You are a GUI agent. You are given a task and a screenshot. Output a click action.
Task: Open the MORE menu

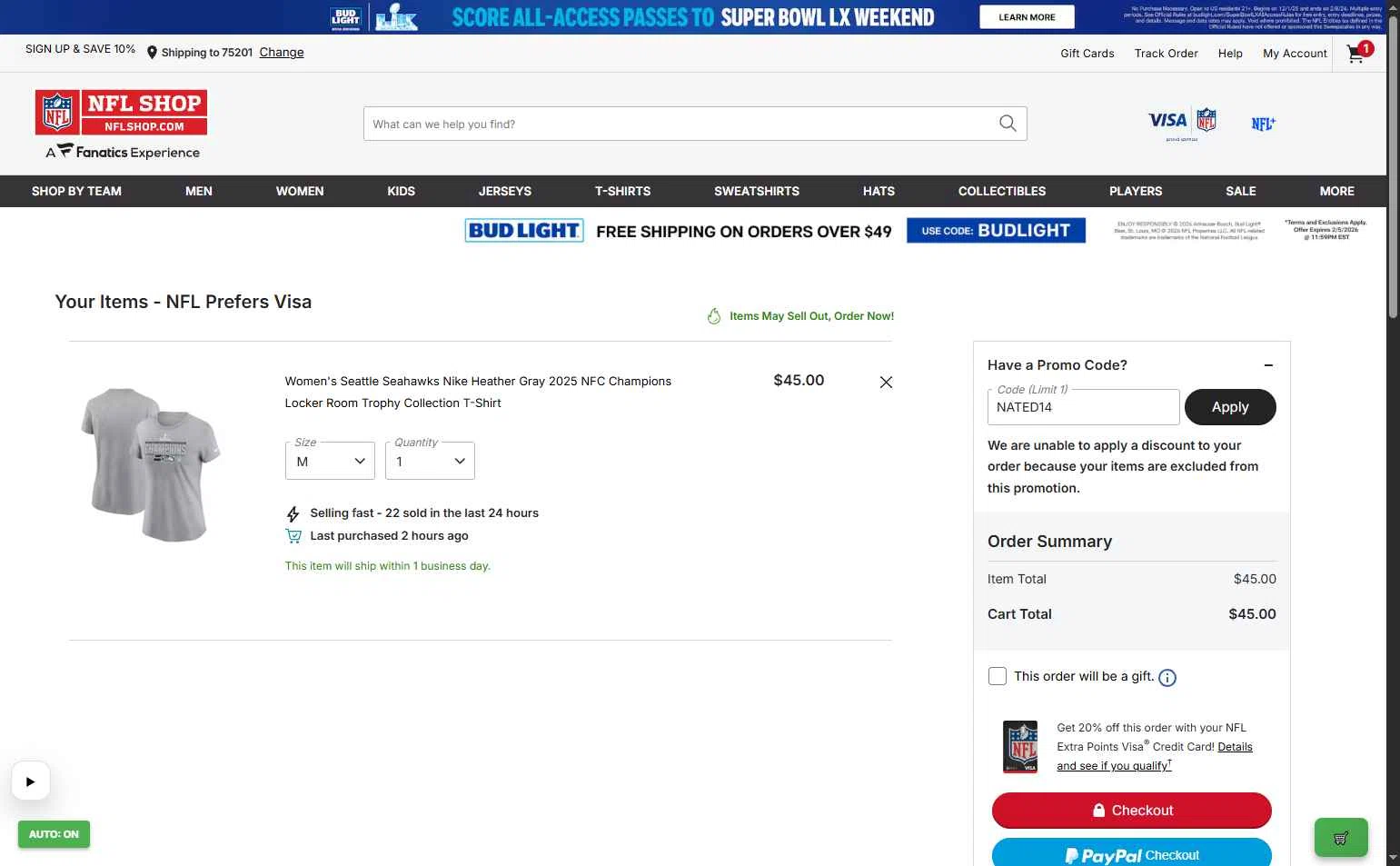point(1336,191)
